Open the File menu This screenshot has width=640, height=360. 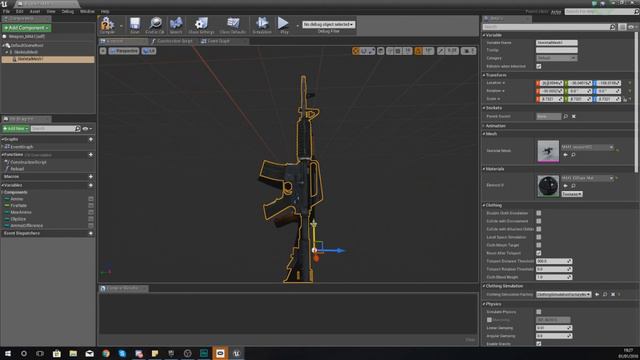click(6, 11)
